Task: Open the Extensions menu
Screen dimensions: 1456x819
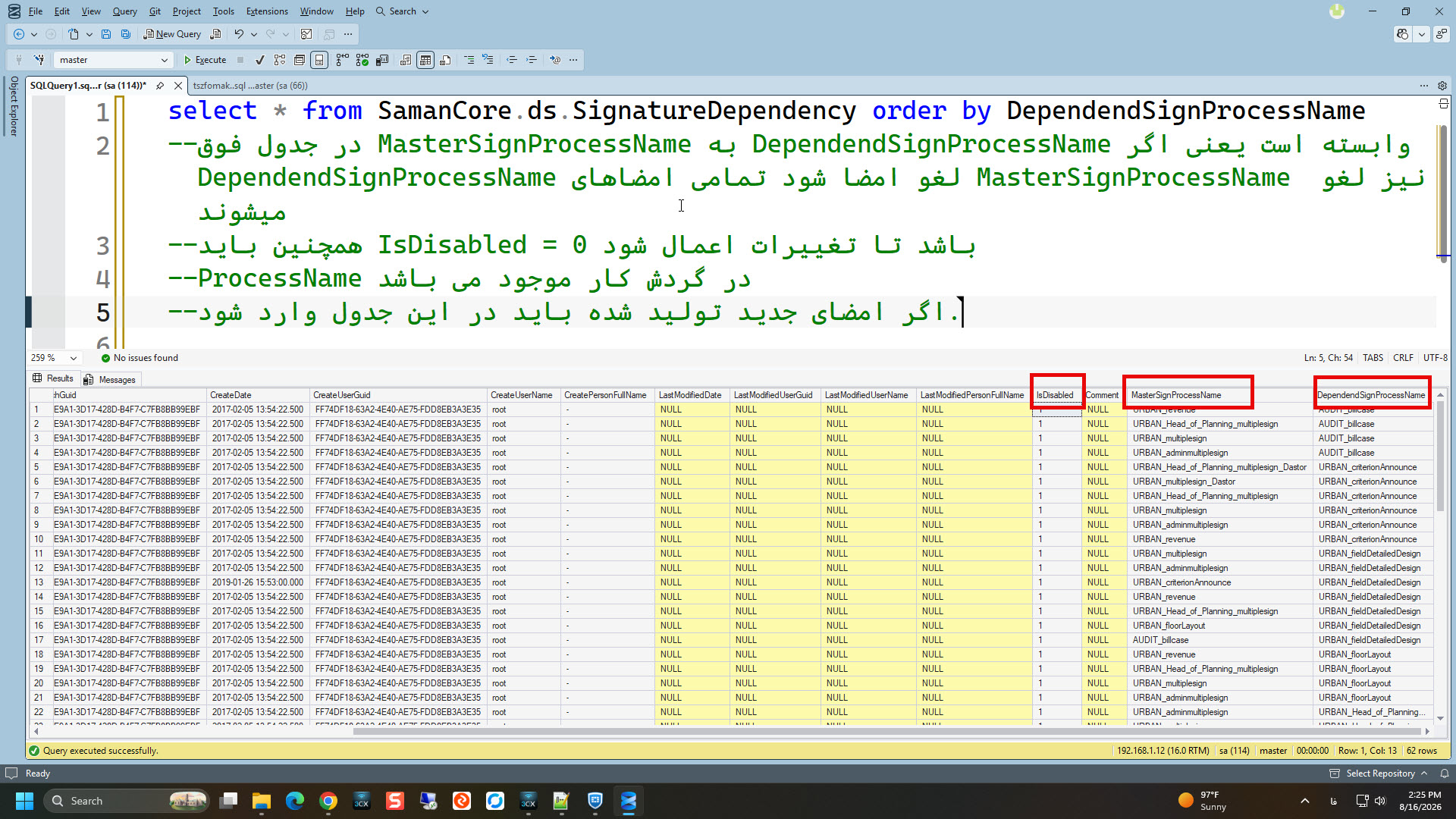Action: pos(267,11)
